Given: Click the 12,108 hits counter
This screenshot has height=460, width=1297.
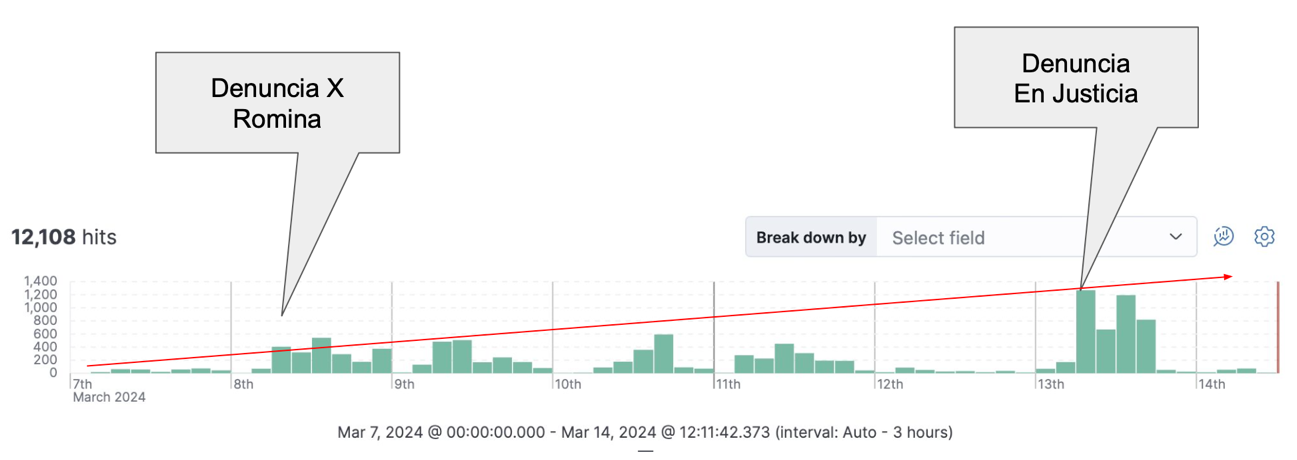Looking at the screenshot, I should pyautogui.click(x=64, y=237).
